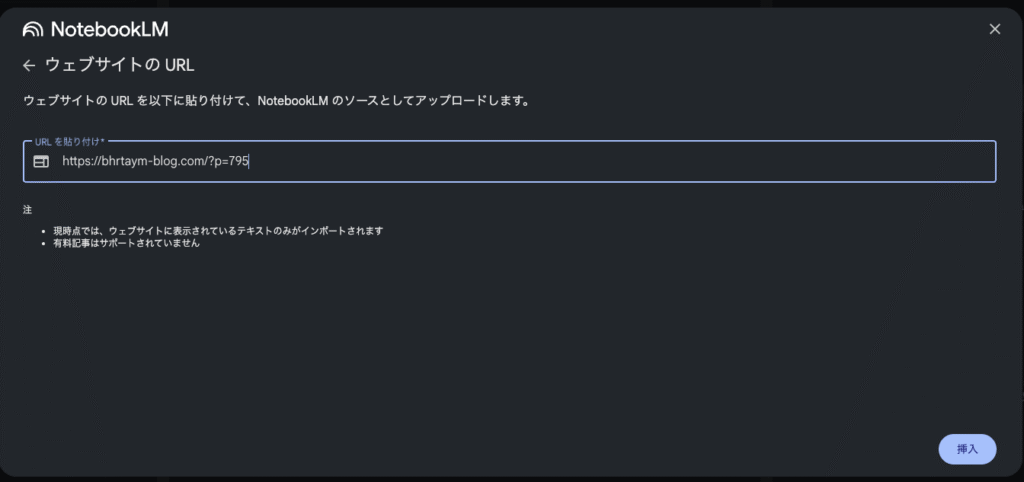Focus the empty right side of URL field

point(620,161)
